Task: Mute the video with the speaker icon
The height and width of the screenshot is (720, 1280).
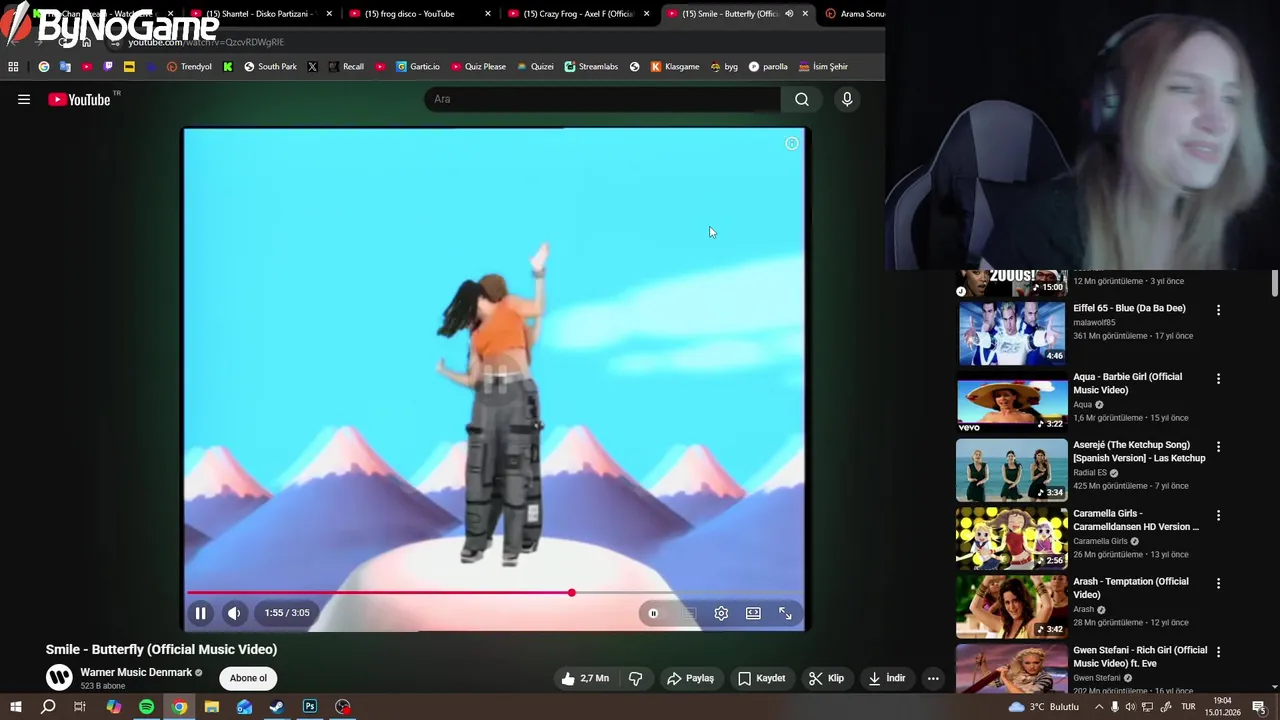Action: pyautogui.click(x=234, y=613)
